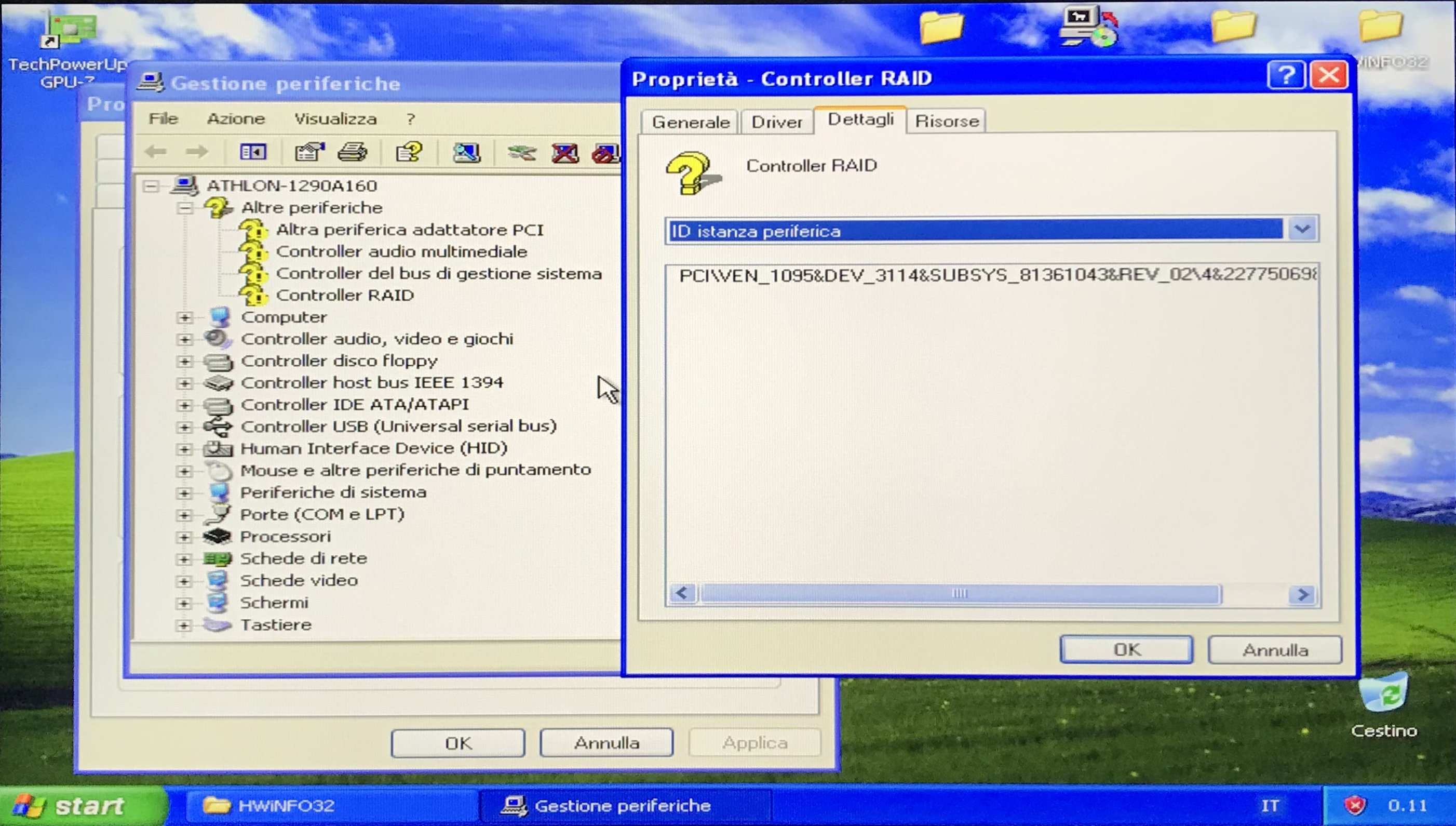Expand the Schede di rete node
The height and width of the screenshot is (826, 1456).
[184, 559]
